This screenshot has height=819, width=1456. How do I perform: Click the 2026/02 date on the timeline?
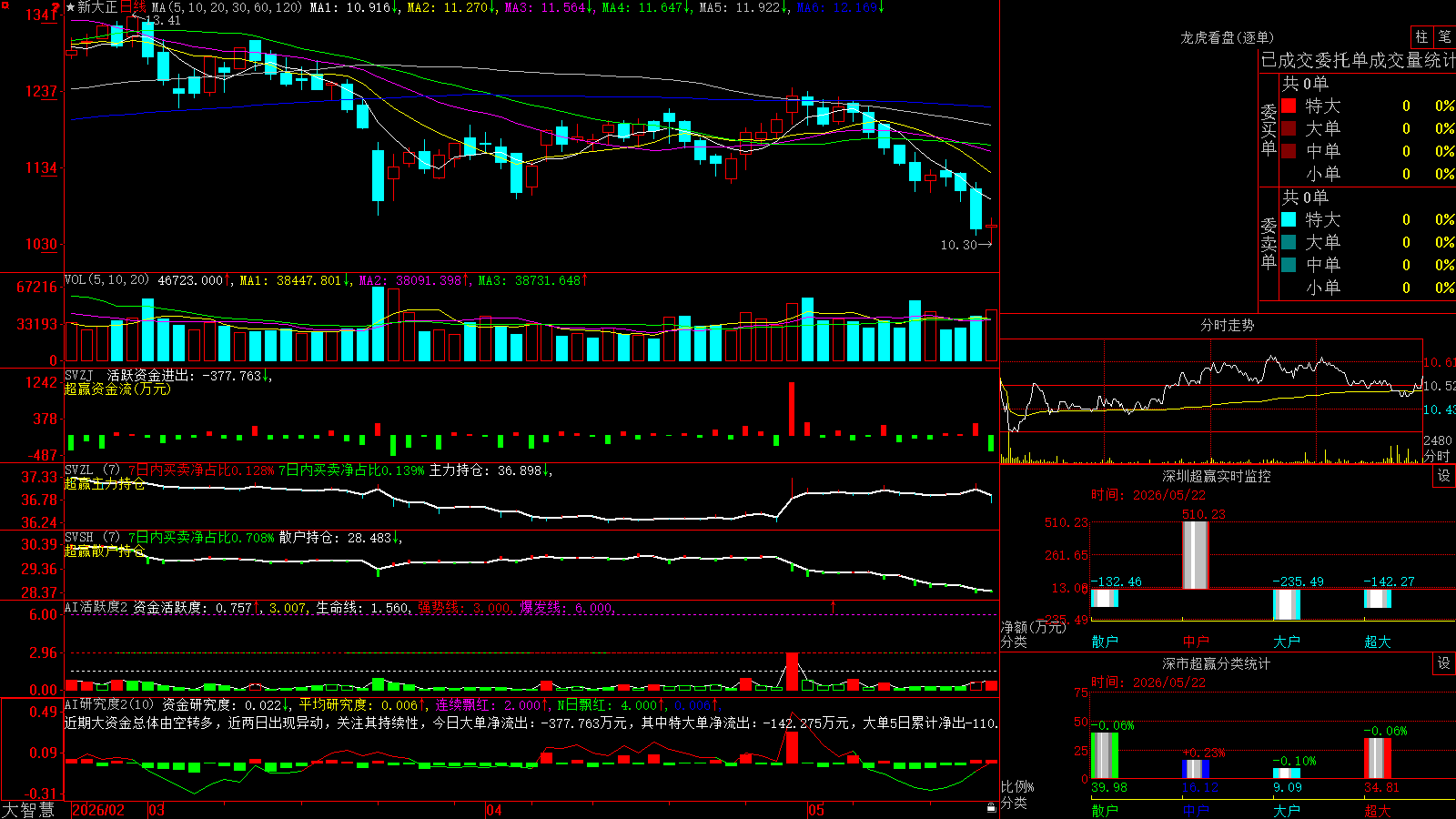pos(98,810)
